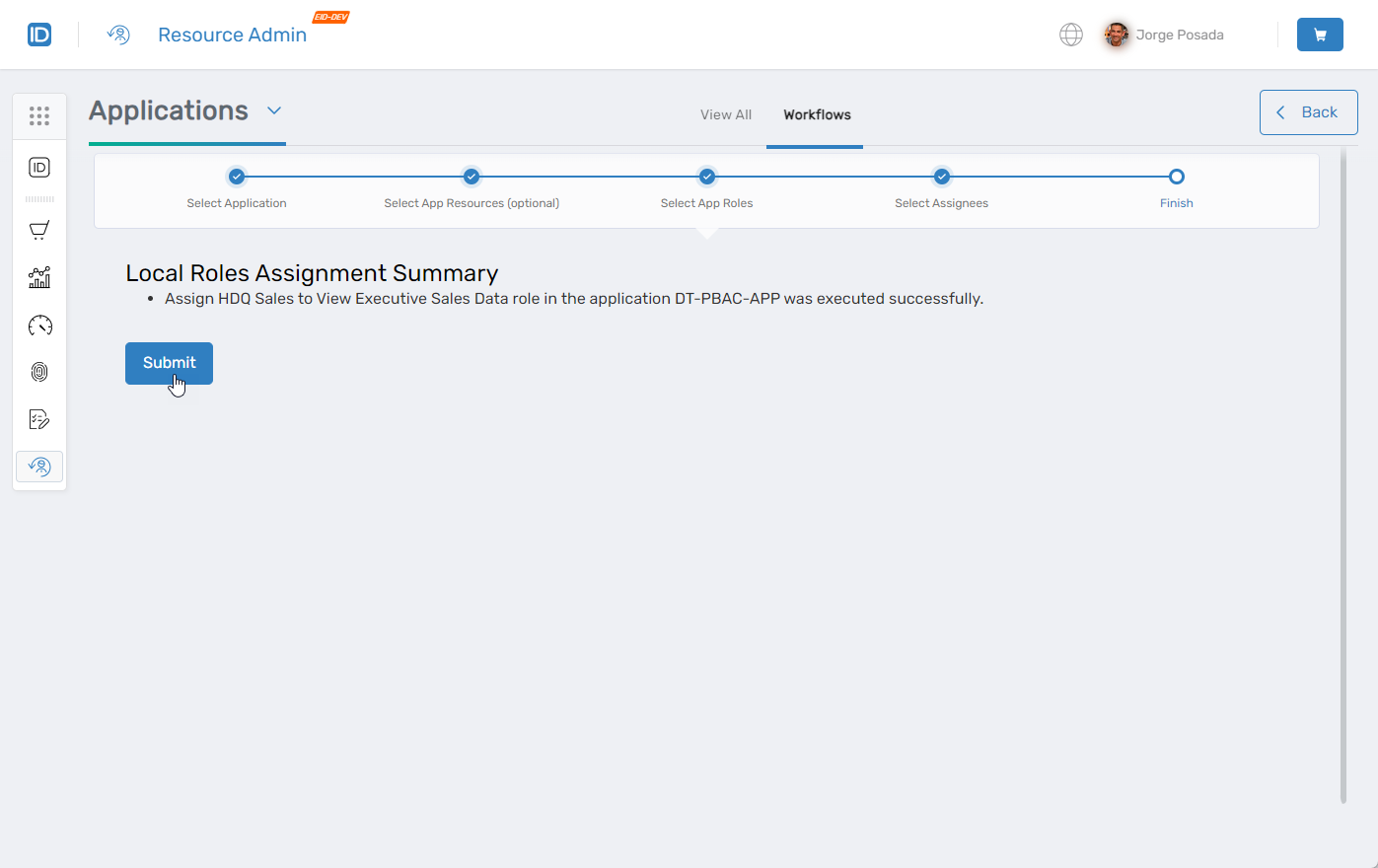Image resolution: width=1378 pixels, height=868 pixels.
Task: Open the app launcher grid icon
Action: click(39, 115)
